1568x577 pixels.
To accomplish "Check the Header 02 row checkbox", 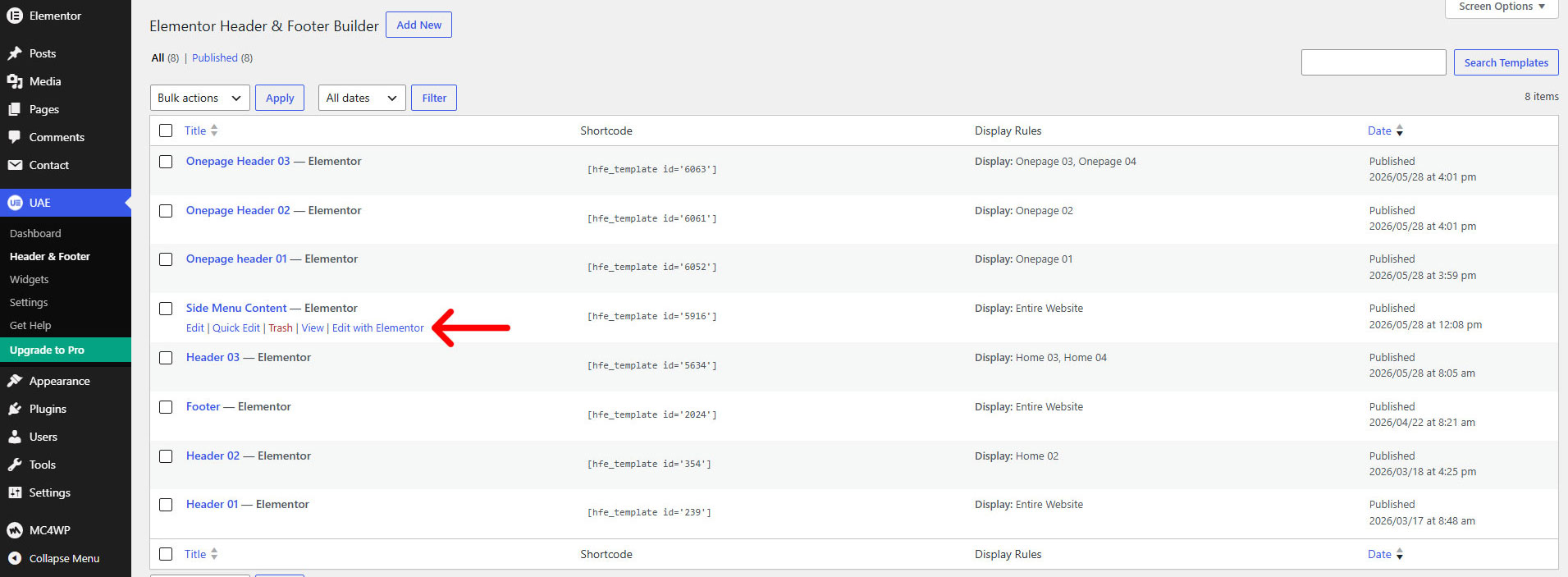I will pyautogui.click(x=166, y=456).
